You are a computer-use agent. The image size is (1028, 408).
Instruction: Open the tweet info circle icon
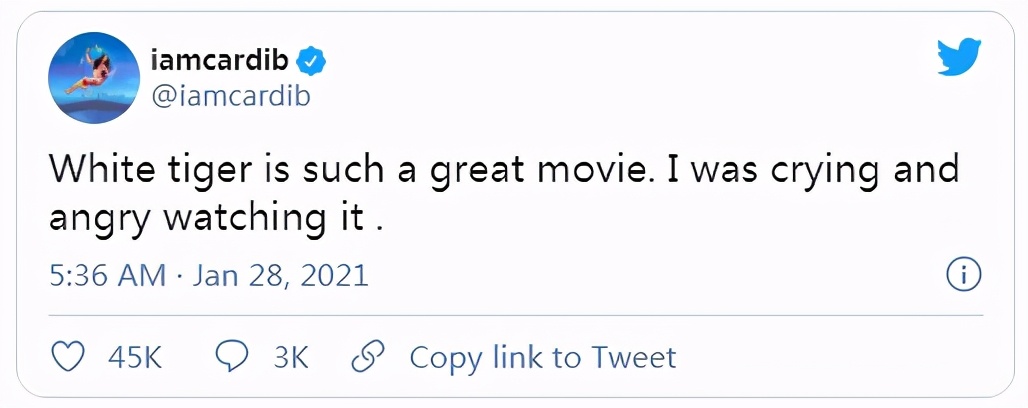click(x=963, y=276)
